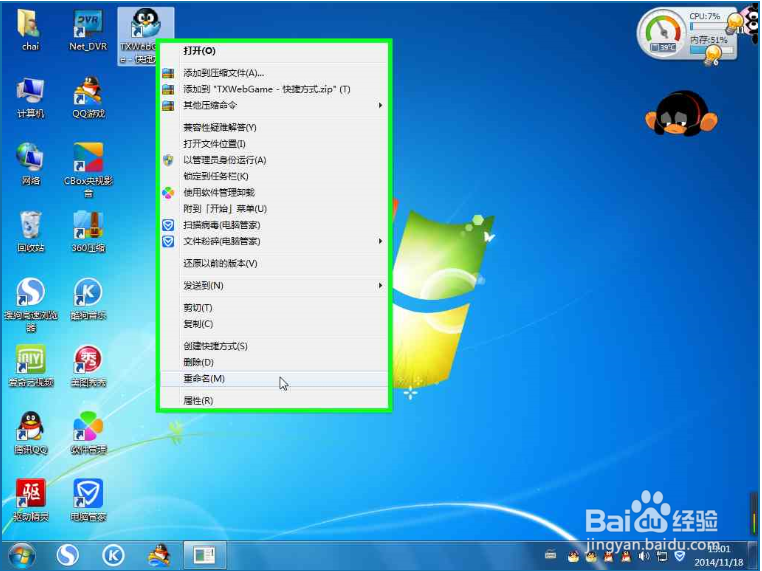Screen dimensions: 762x571
Task: Select 添加到 "TXWebGame - 快捷方式.zip" entry
Action: coord(274,89)
